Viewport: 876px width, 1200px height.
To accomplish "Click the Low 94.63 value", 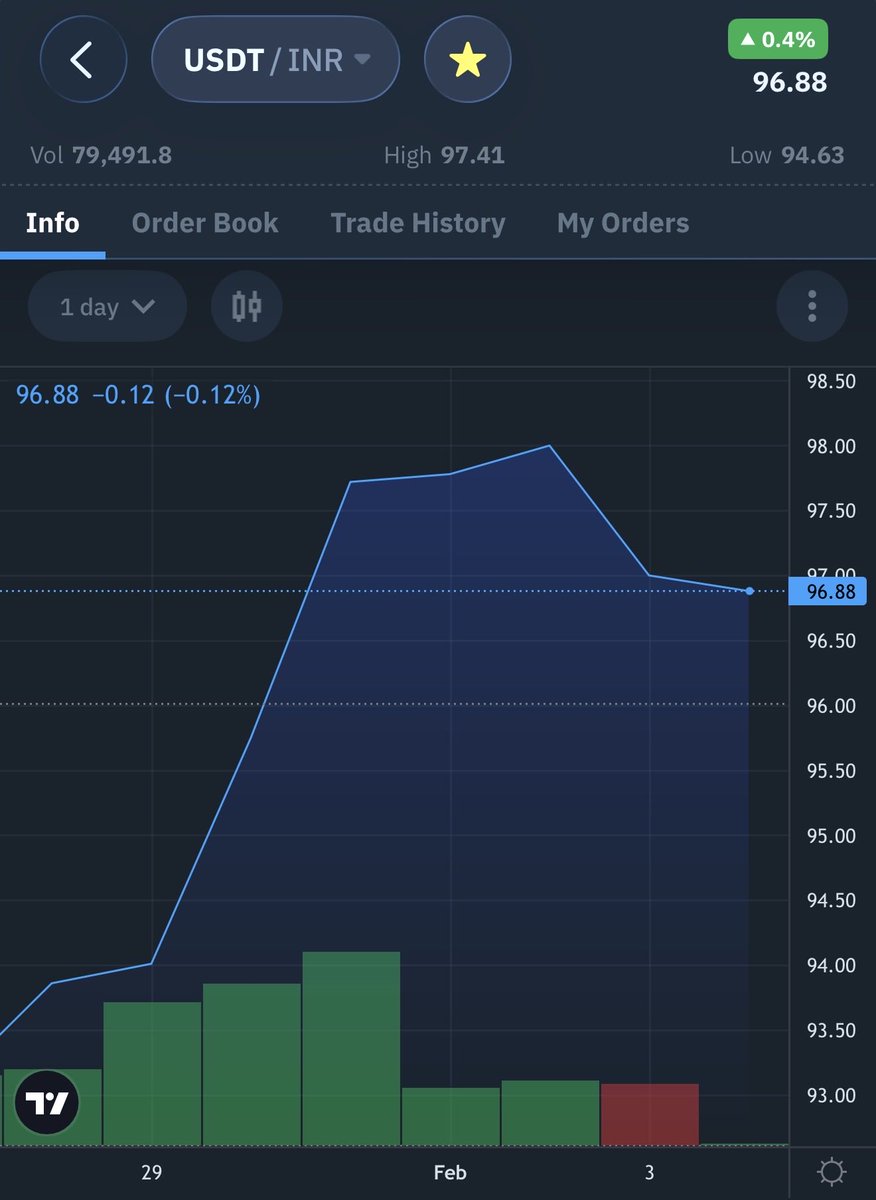I will (787, 155).
